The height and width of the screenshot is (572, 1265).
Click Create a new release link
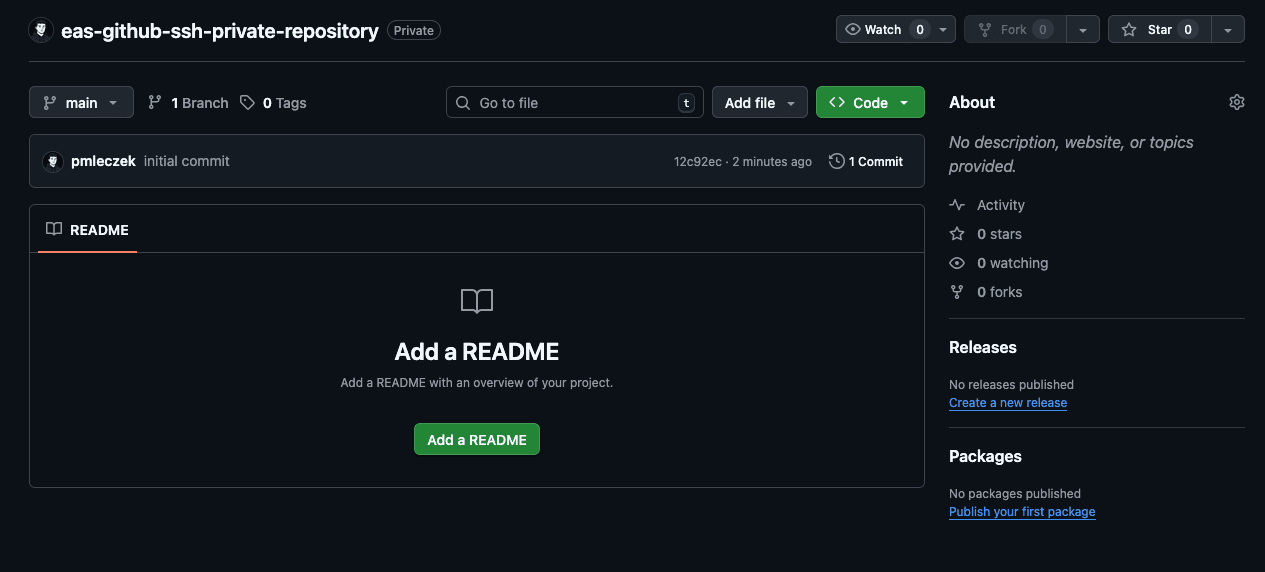1007,403
